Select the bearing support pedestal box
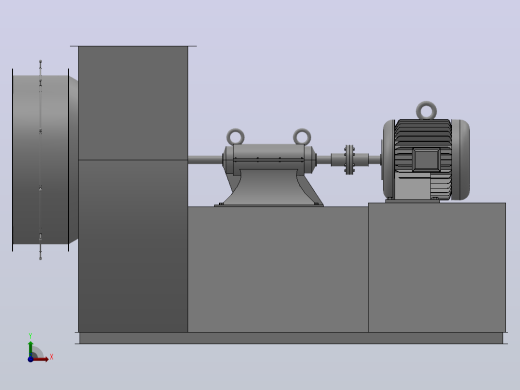Image resolution: width=520 pixels, height=390 pixels. point(278,269)
